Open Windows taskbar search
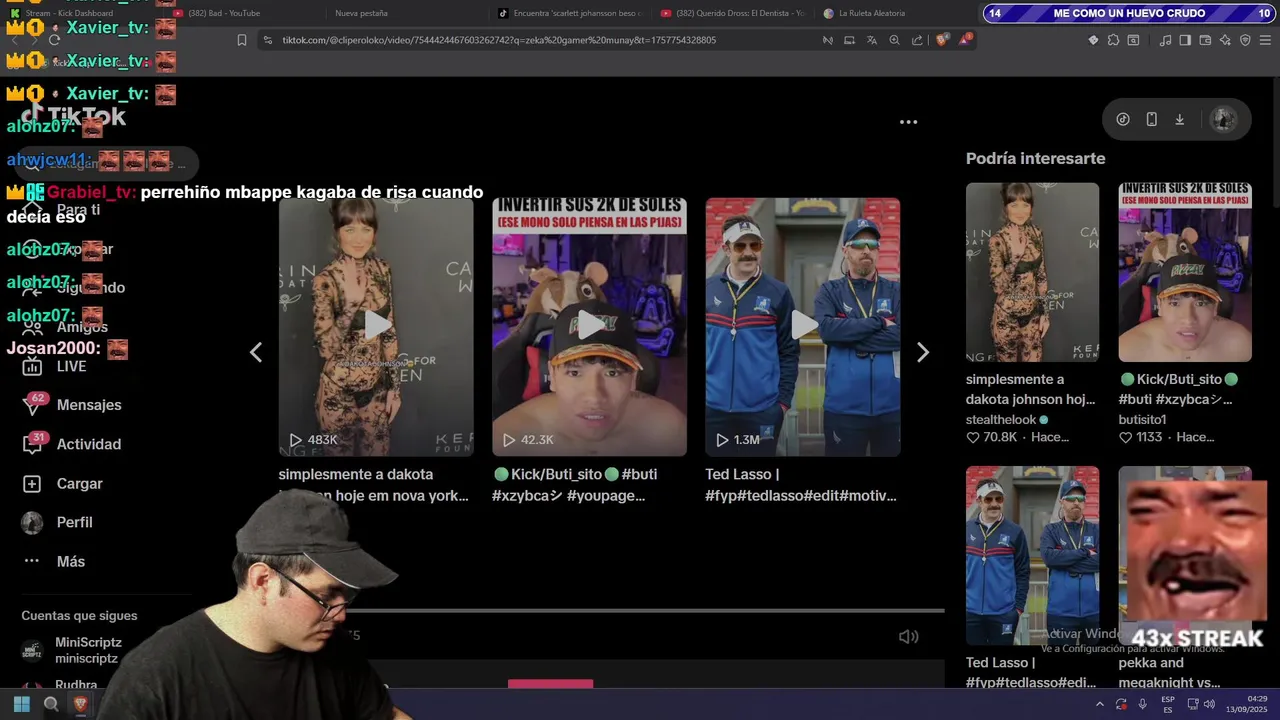Viewport: 1280px width, 720px height. [51, 704]
